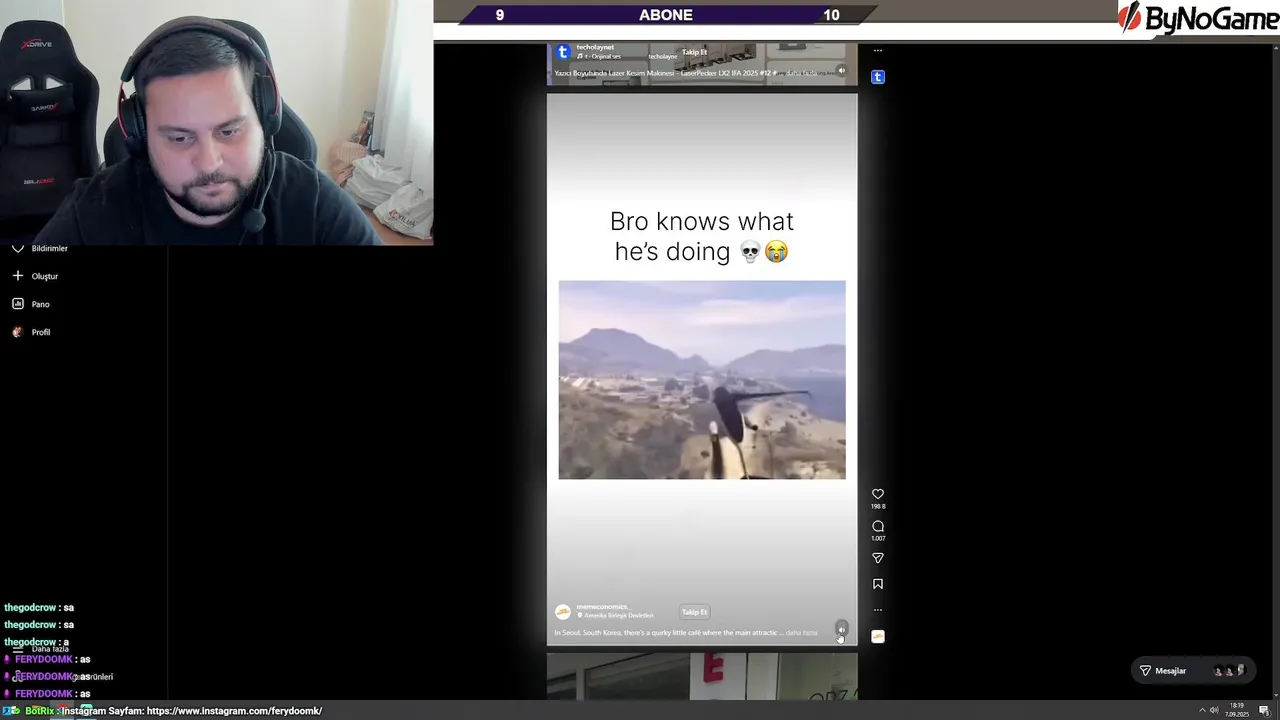Open the taskbar clock showing 18:19
Image resolution: width=1280 pixels, height=720 pixels.
pyautogui.click(x=1239, y=710)
